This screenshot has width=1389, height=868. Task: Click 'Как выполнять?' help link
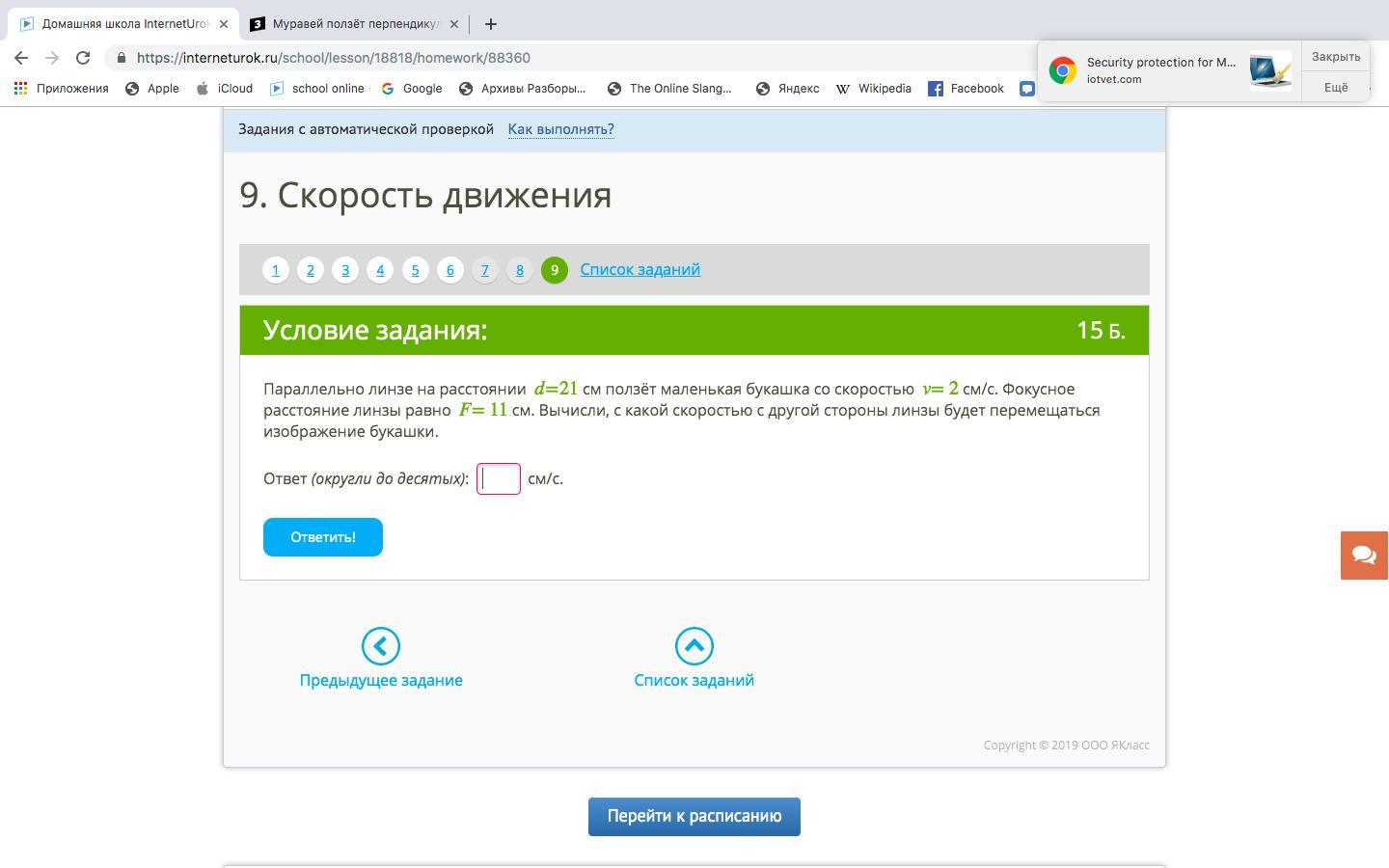tap(561, 129)
